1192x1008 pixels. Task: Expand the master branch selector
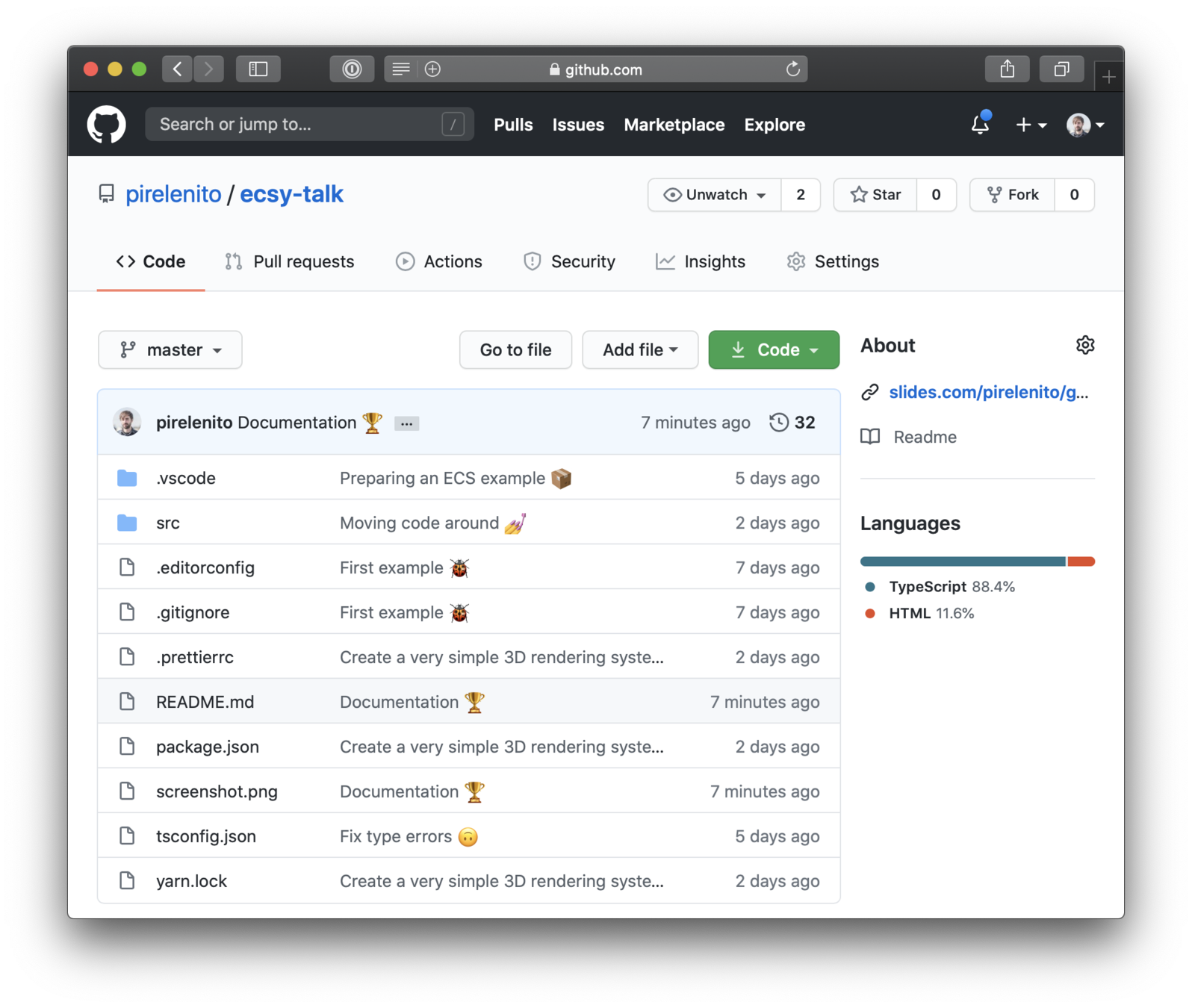click(170, 349)
